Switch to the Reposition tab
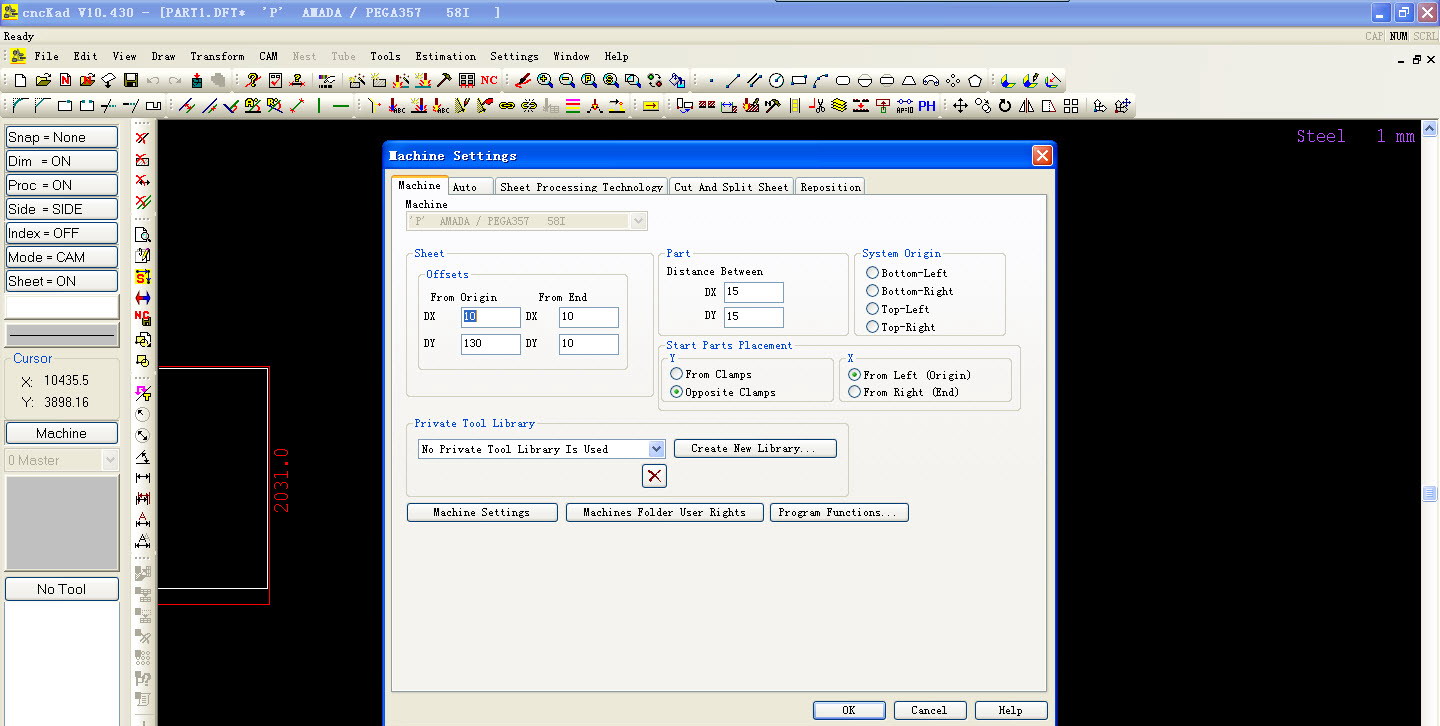This screenshot has height=726, width=1440. pos(830,187)
